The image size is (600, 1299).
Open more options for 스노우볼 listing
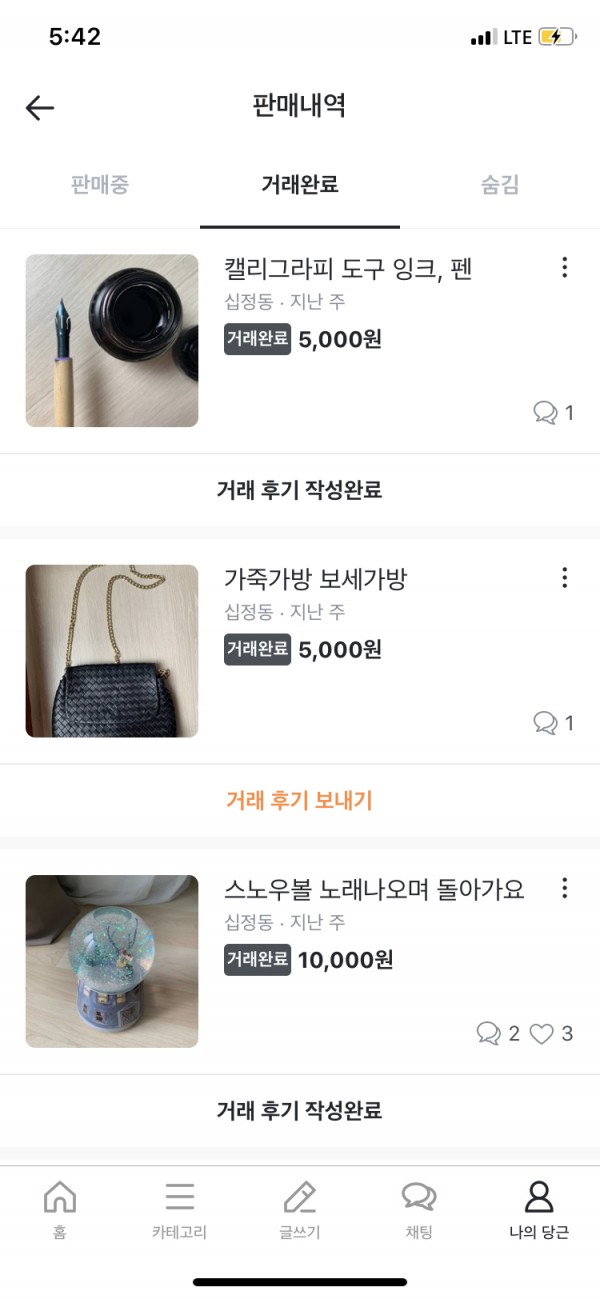click(565, 888)
